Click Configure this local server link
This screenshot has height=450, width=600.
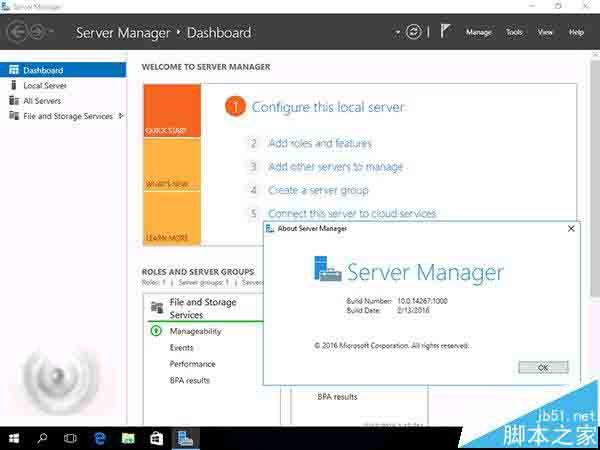click(328, 107)
